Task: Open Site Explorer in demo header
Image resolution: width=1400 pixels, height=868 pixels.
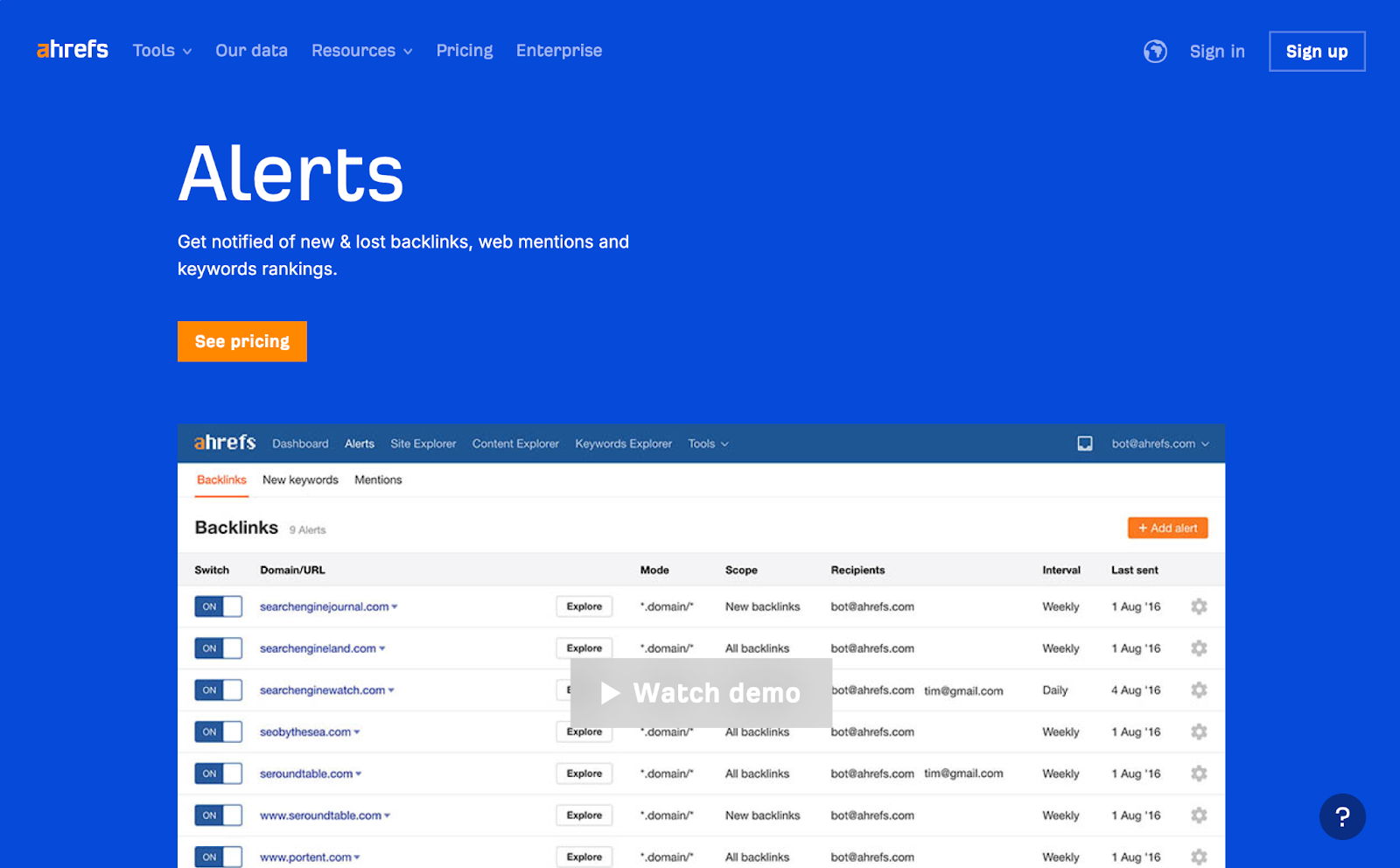Action: coord(423,444)
